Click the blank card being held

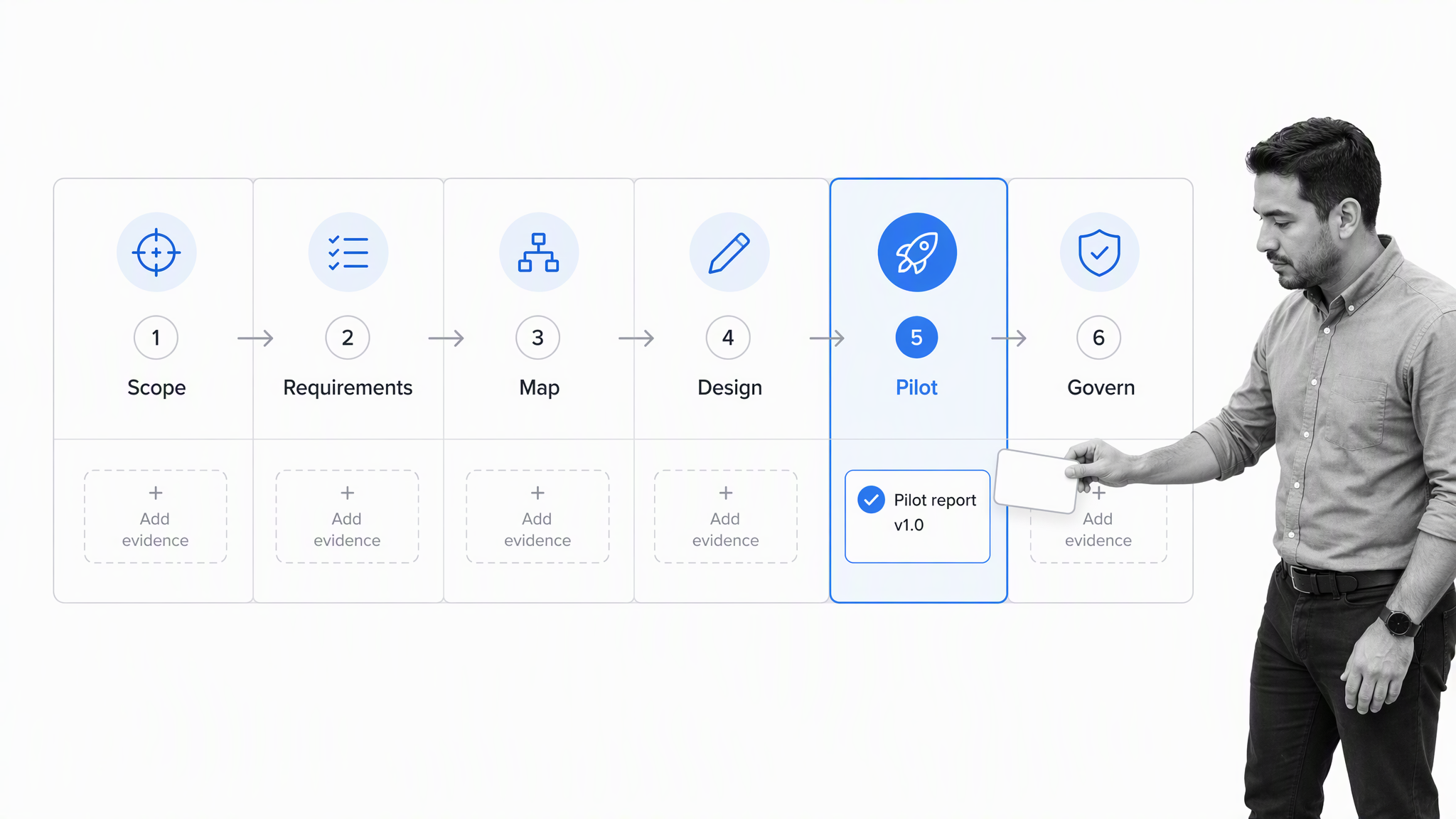tap(1036, 481)
